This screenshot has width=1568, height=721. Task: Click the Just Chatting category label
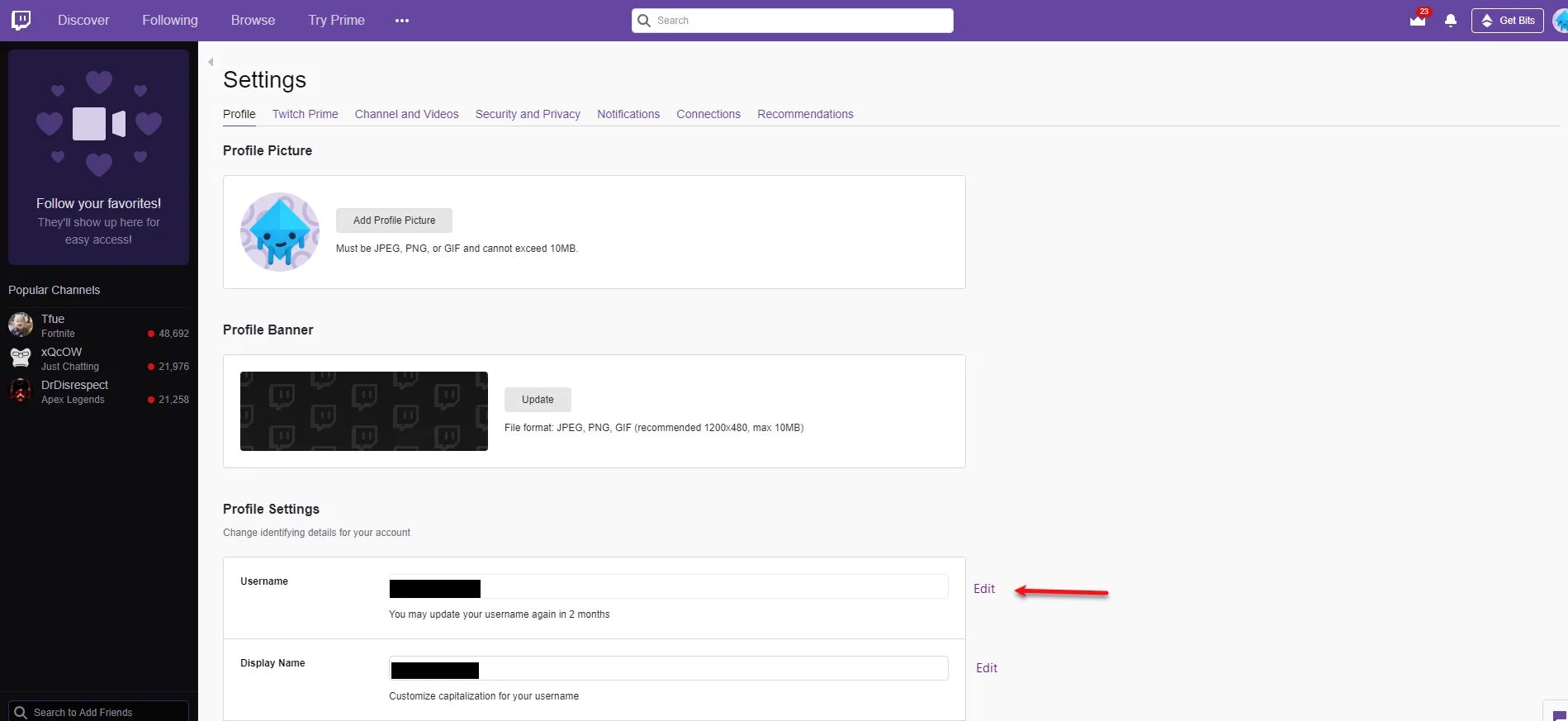point(70,367)
